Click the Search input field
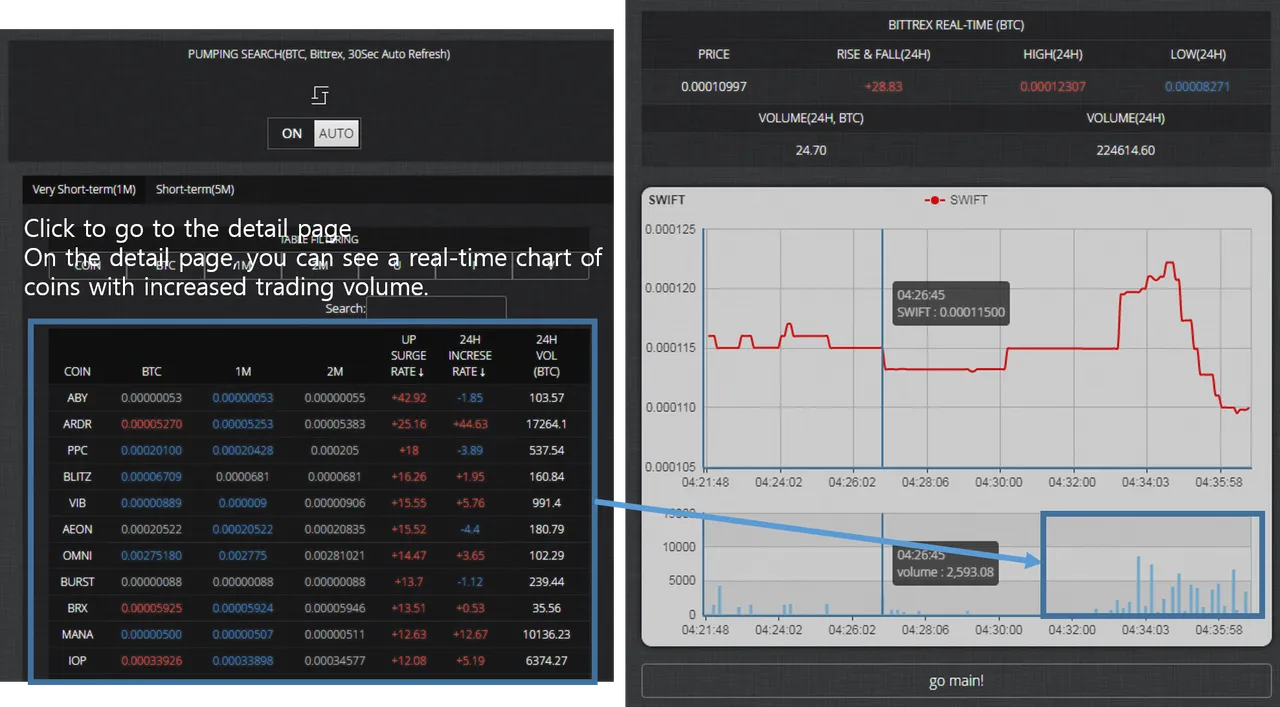Viewport: 1280px width, 707px height. coord(436,309)
